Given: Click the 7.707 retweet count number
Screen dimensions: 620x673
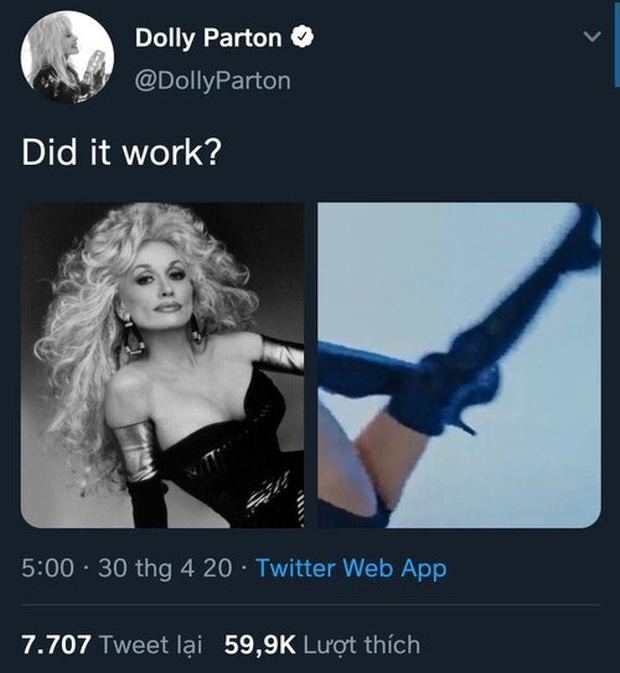Looking at the screenshot, I should (x=56, y=645).
